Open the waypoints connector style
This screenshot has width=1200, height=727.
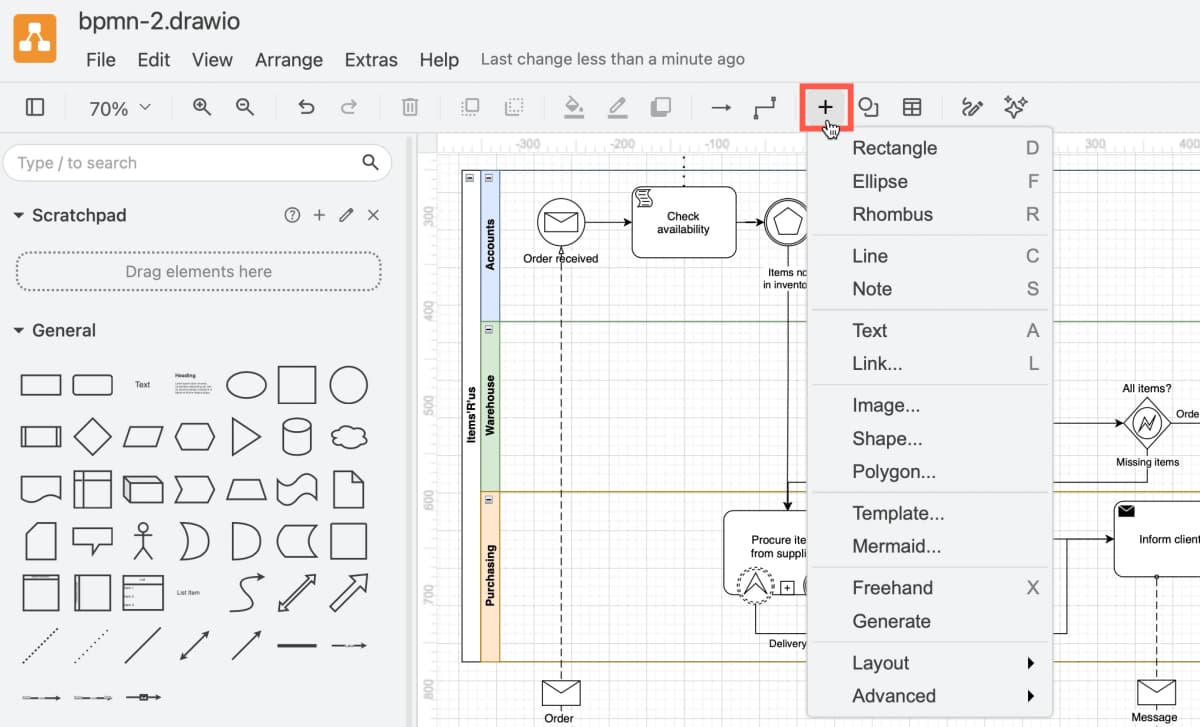(764, 107)
